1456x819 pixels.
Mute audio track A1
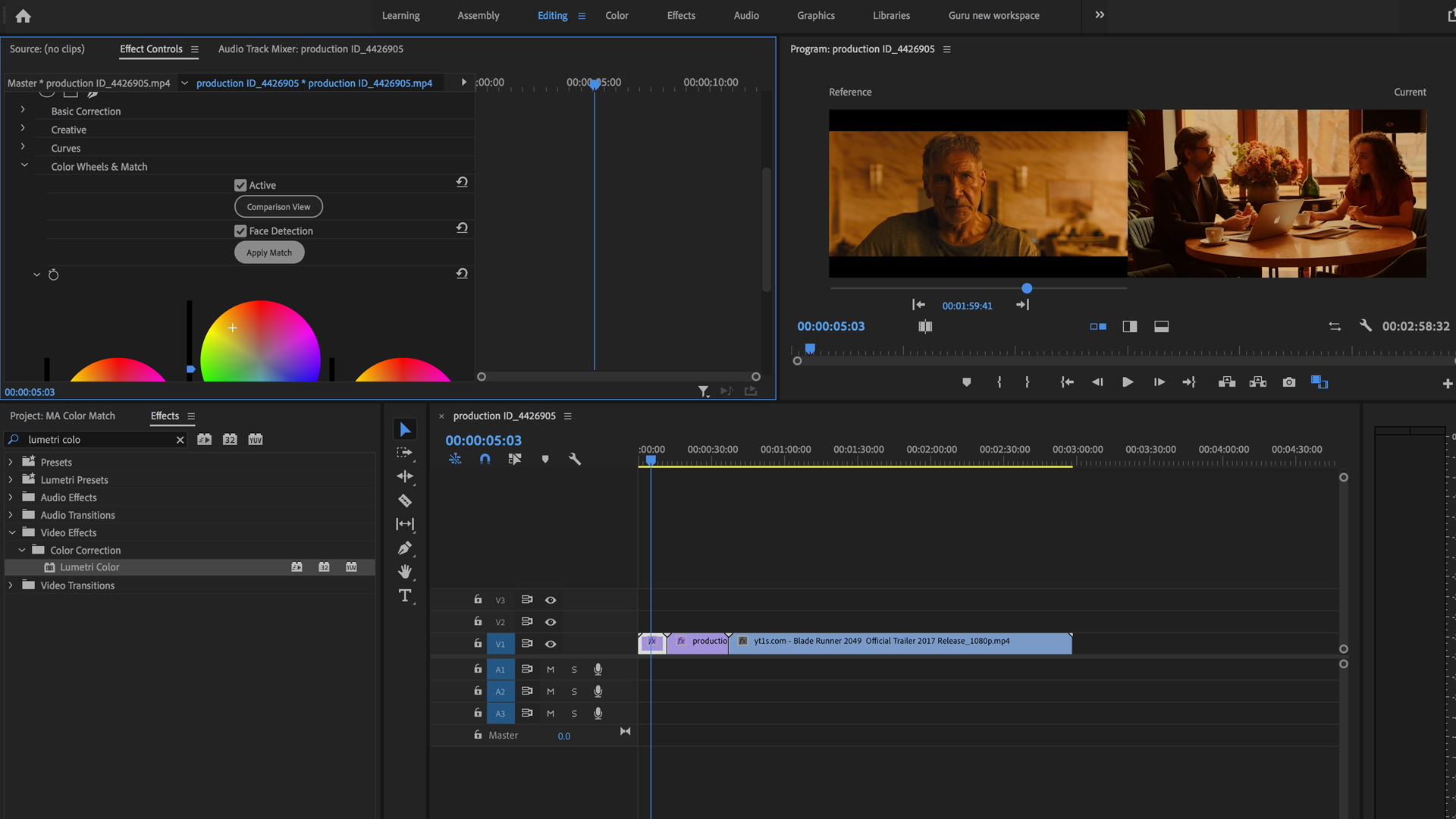point(551,670)
